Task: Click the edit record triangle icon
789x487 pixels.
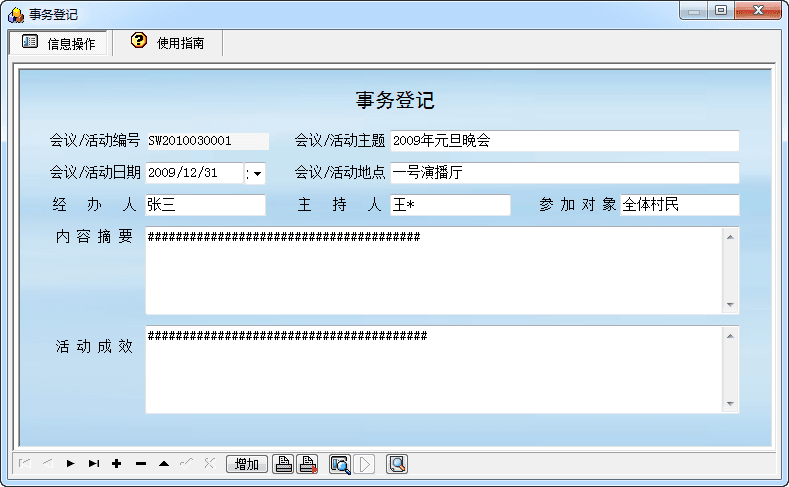Action: pos(163,464)
